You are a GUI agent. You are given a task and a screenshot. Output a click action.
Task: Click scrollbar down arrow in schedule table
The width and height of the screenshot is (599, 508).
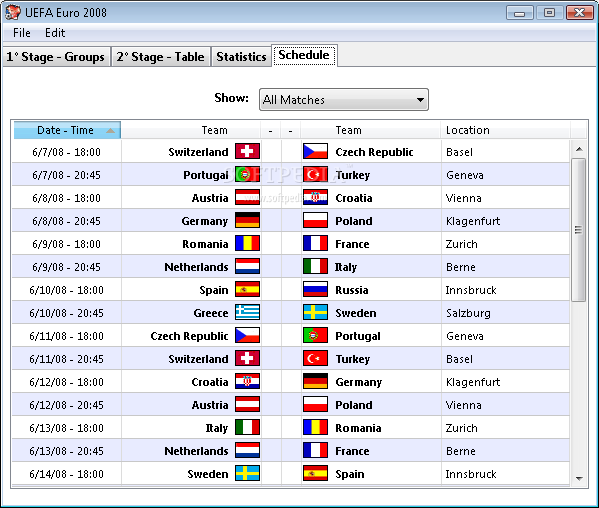(x=579, y=478)
